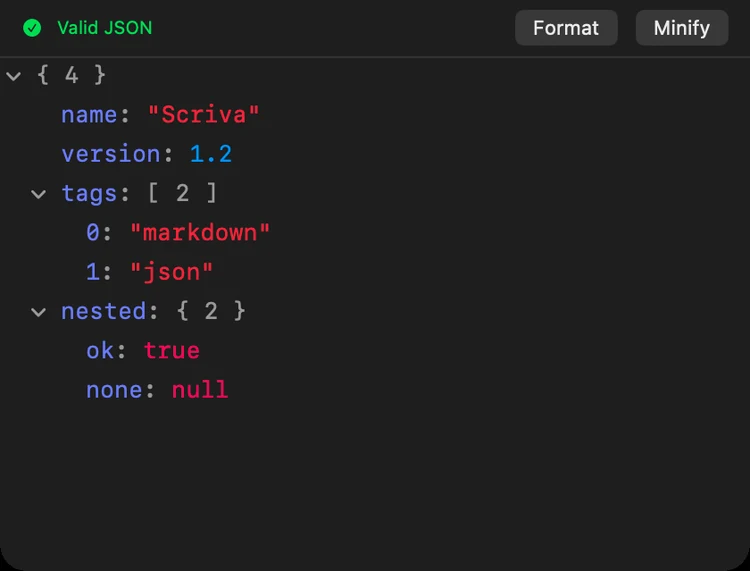Select the none key
This screenshot has width=750, height=571.
(114, 390)
